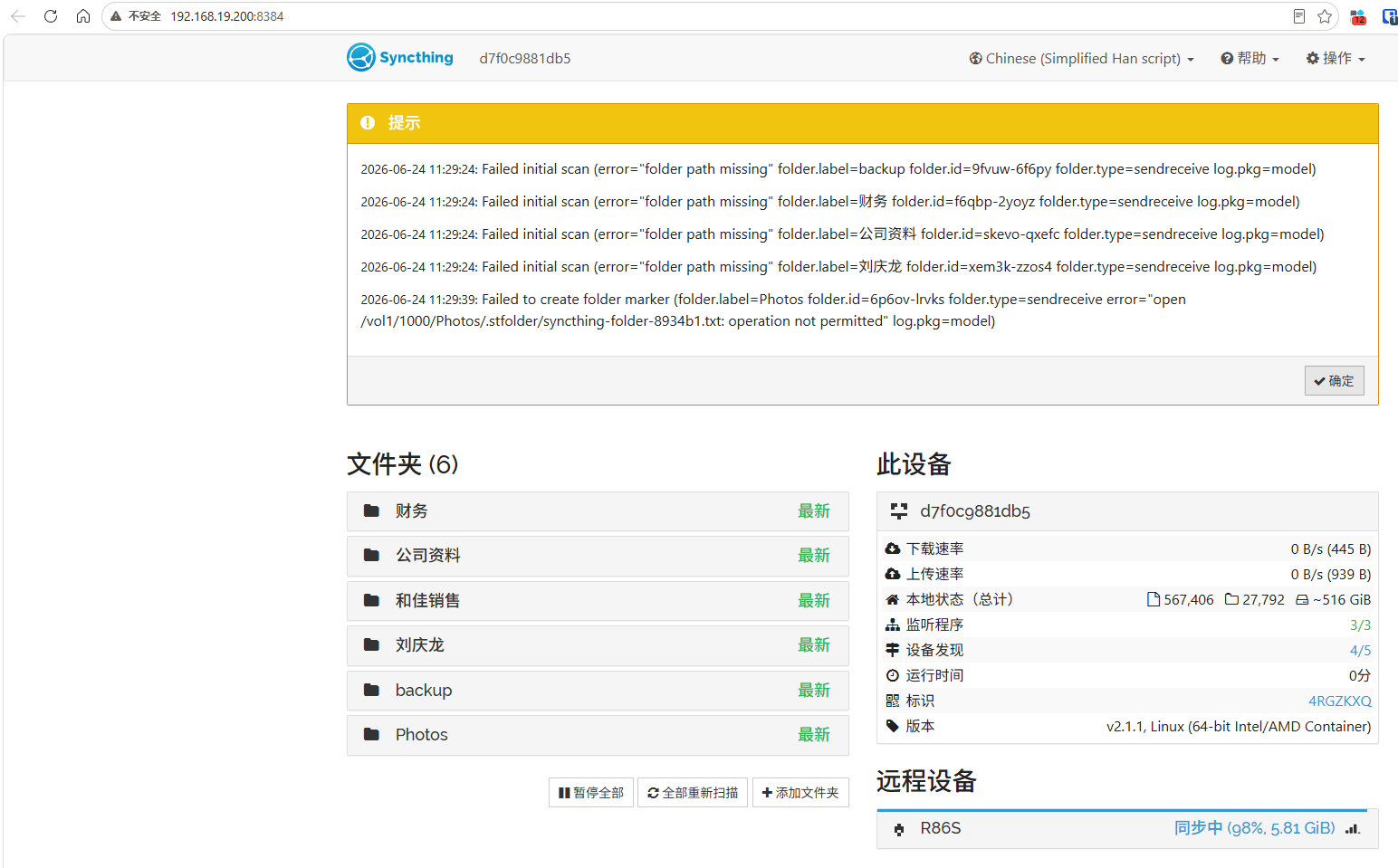
Task: Click the Photos folder icon
Action: pyautogui.click(x=371, y=734)
